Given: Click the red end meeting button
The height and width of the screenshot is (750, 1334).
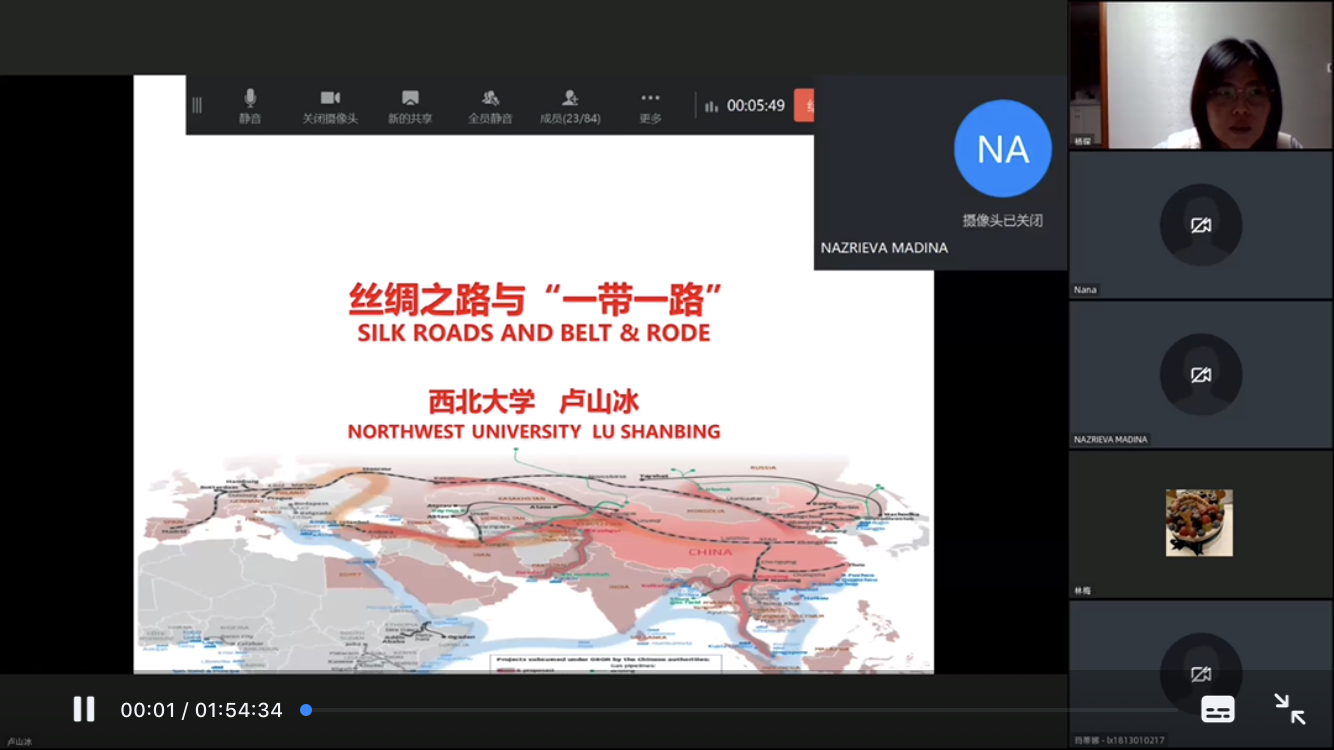Looking at the screenshot, I should 804,105.
